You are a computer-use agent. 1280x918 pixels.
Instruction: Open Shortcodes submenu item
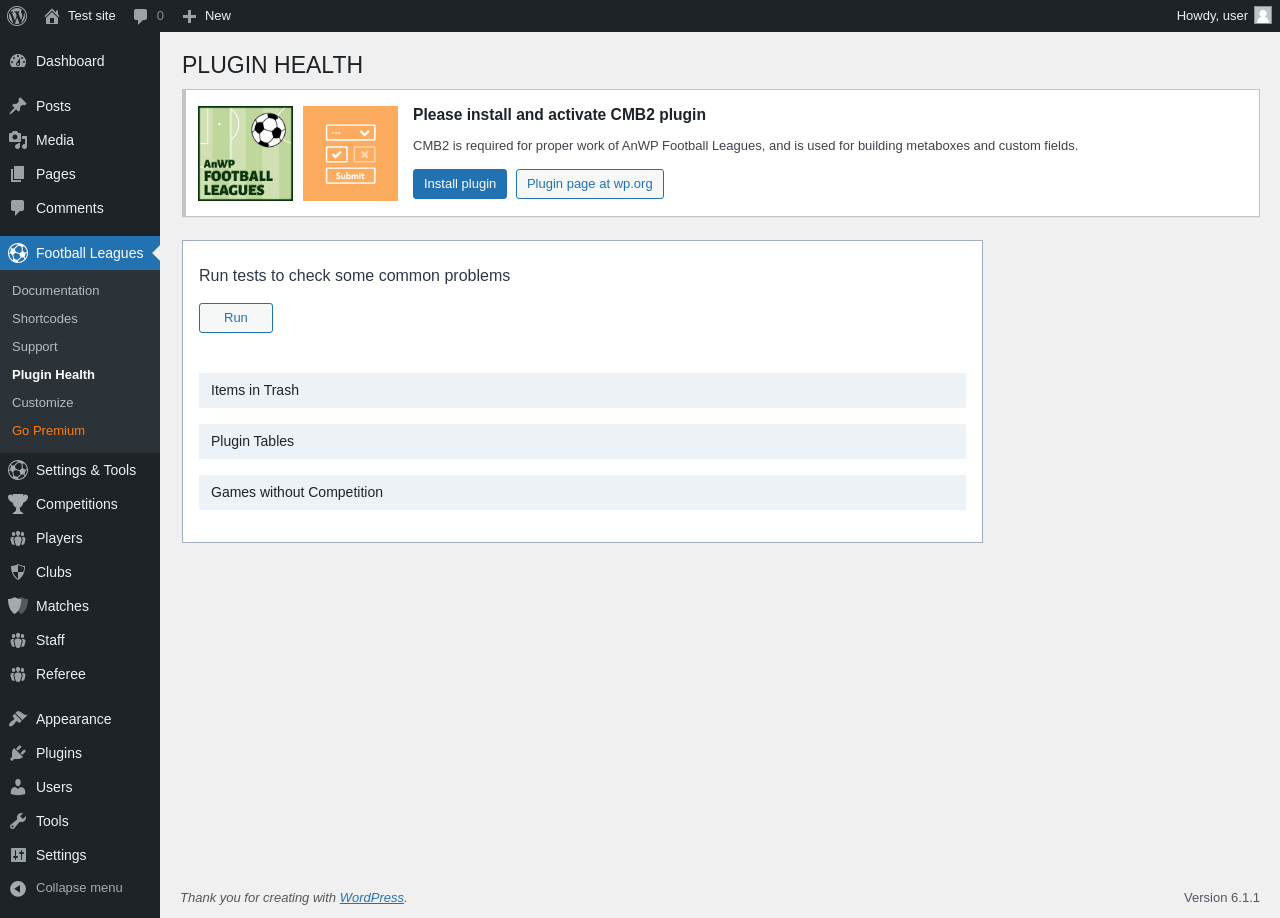pos(45,319)
